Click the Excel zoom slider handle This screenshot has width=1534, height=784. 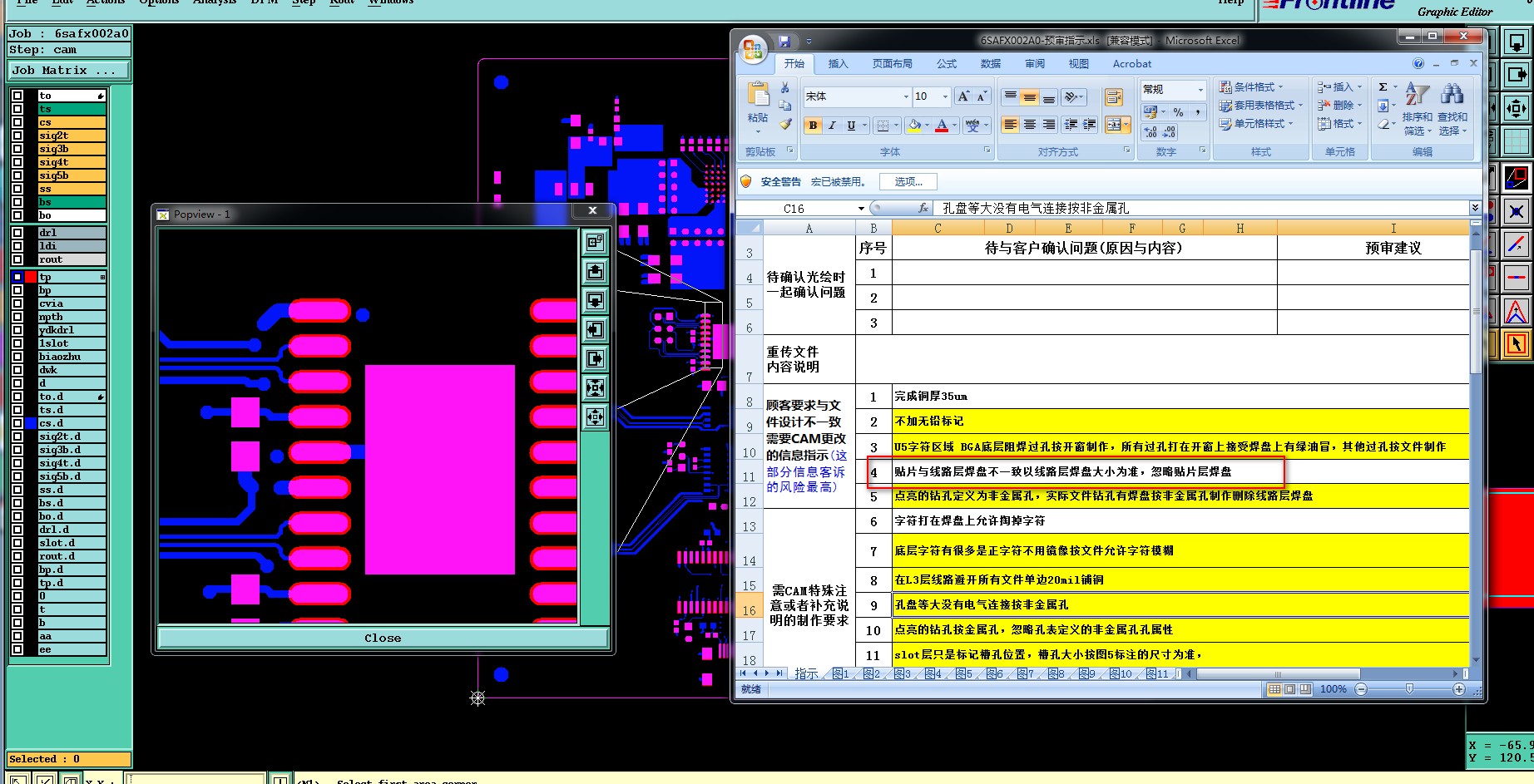1409,689
